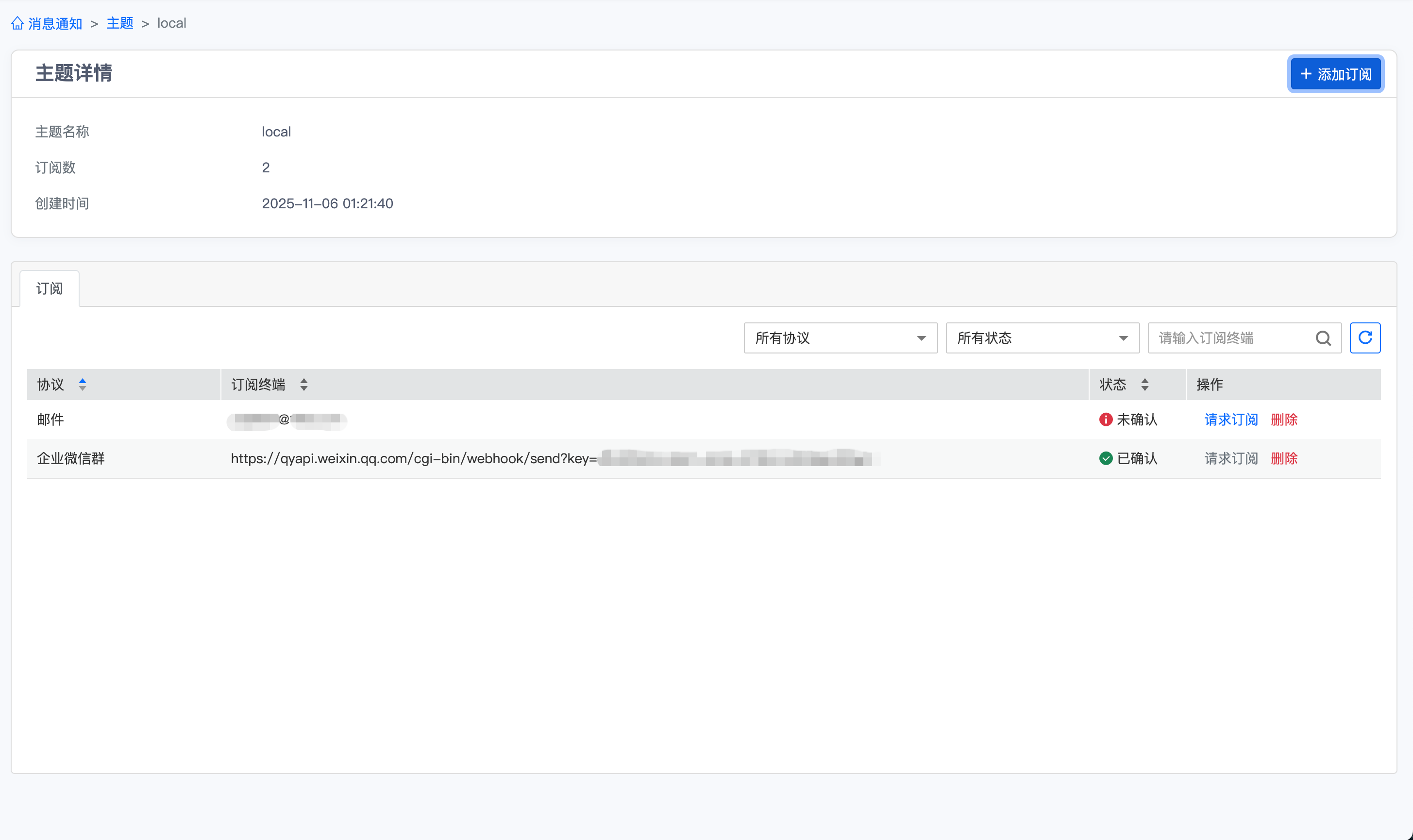Click the refresh icon button

[x=1364, y=338]
